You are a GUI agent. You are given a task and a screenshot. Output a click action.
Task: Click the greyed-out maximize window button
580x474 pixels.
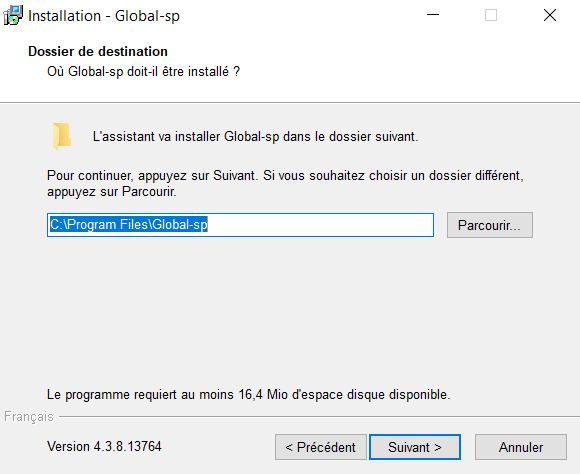[x=491, y=15]
